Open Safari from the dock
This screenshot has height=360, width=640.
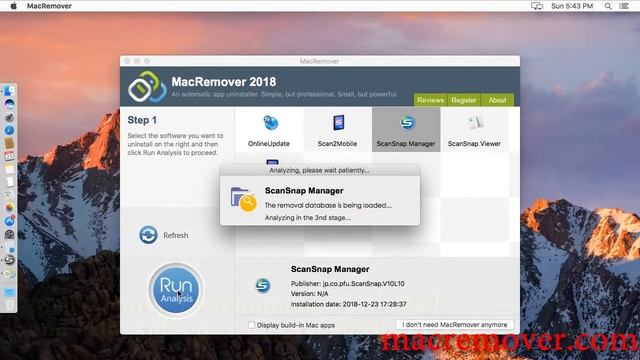(x=9, y=130)
